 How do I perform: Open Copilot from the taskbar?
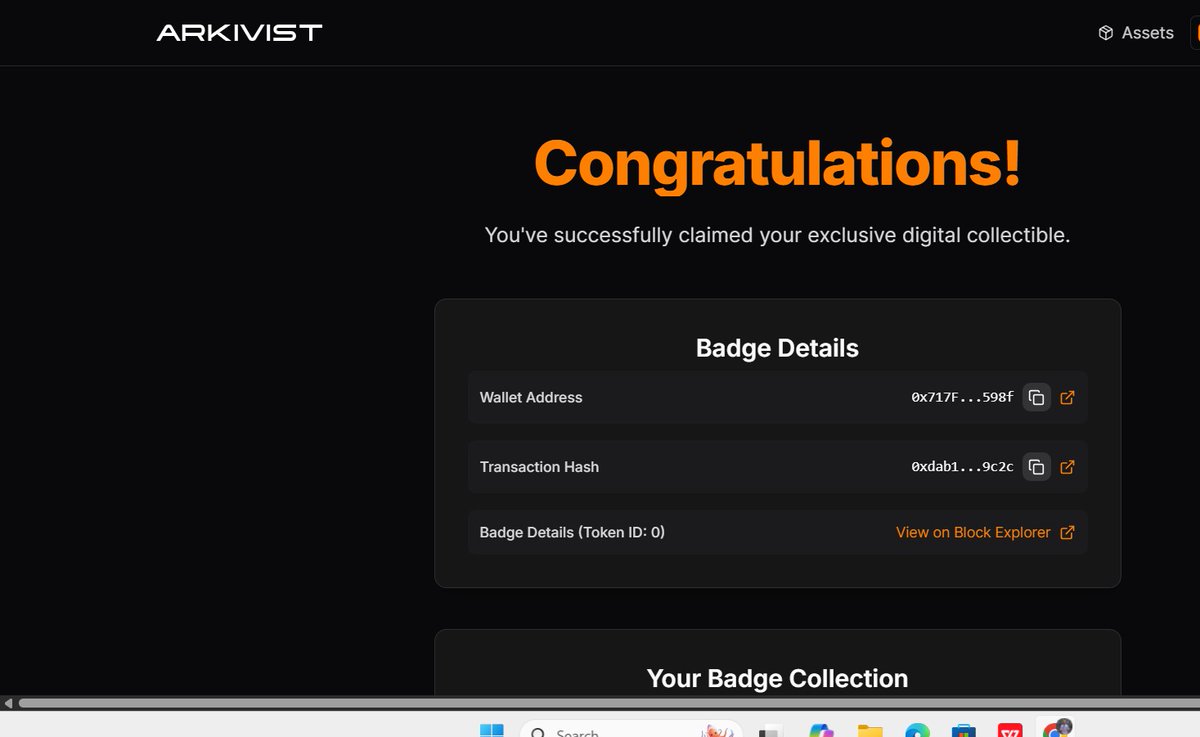(x=822, y=730)
